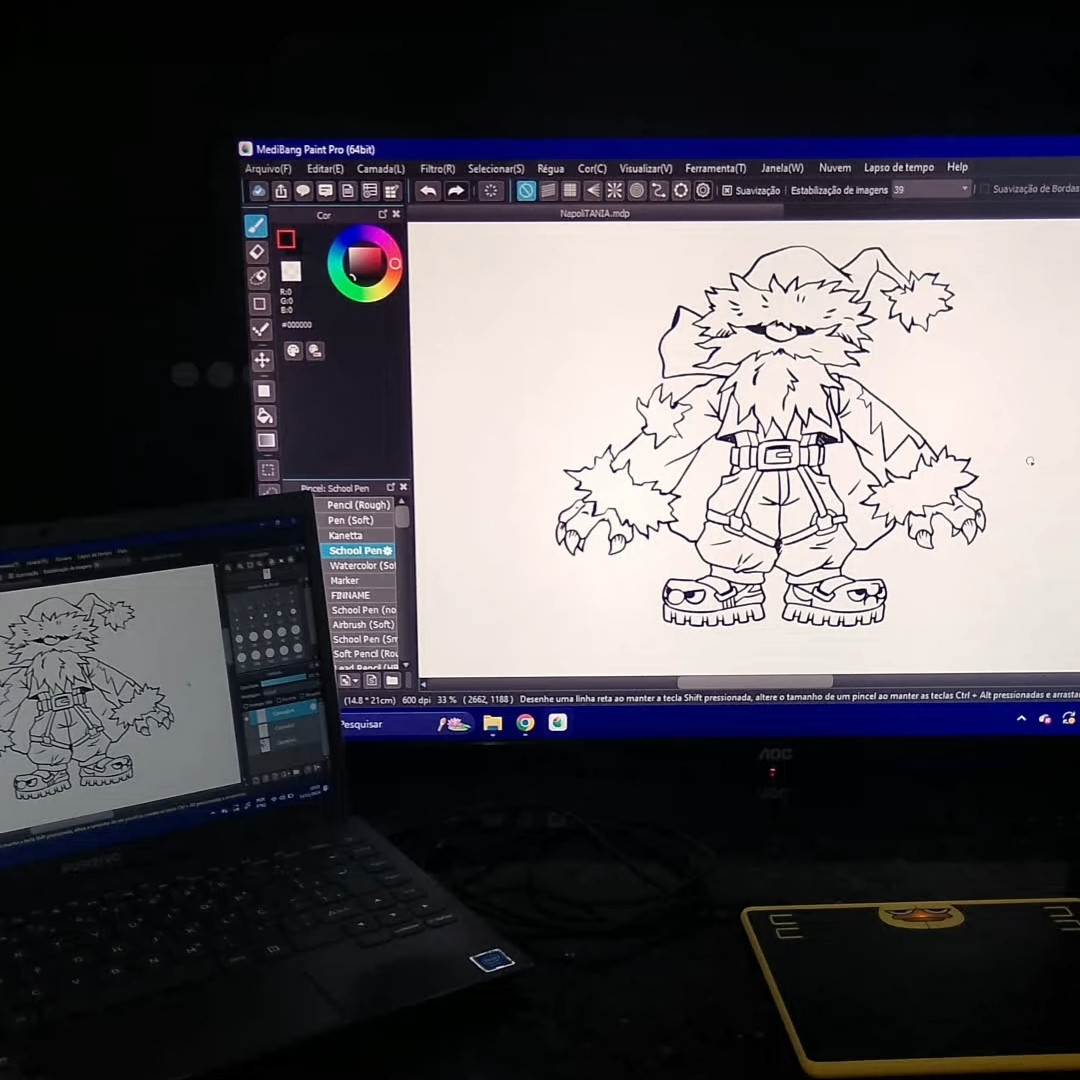
Task: Enable the vanishing point snap guide
Action: click(592, 191)
